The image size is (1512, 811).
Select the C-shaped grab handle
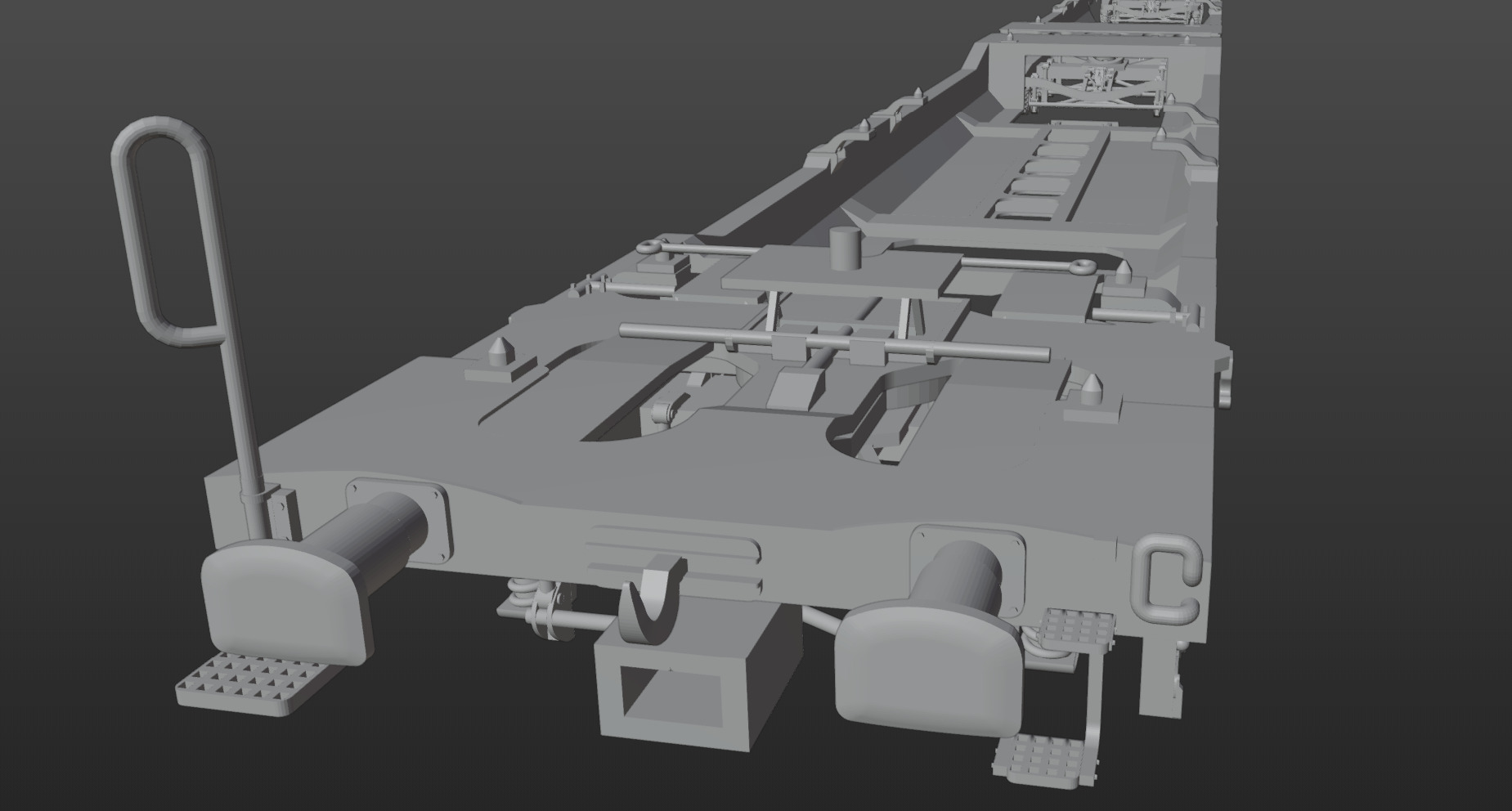[1166, 579]
